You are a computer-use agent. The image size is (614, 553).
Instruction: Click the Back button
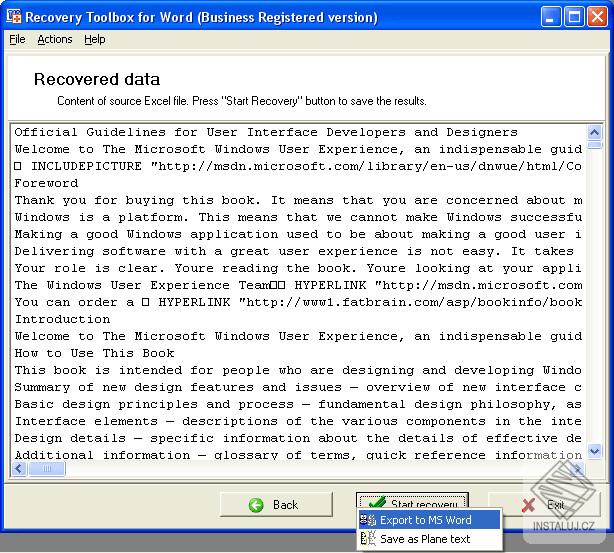click(x=276, y=504)
